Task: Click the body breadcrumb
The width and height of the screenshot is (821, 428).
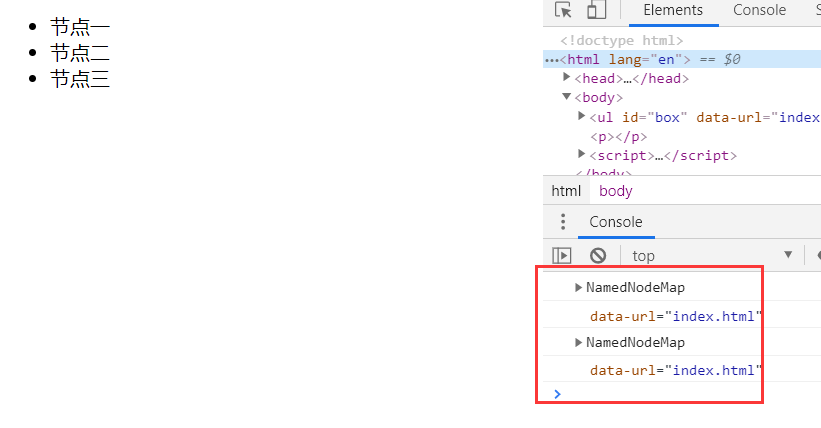Action: [x=615, y=191]
